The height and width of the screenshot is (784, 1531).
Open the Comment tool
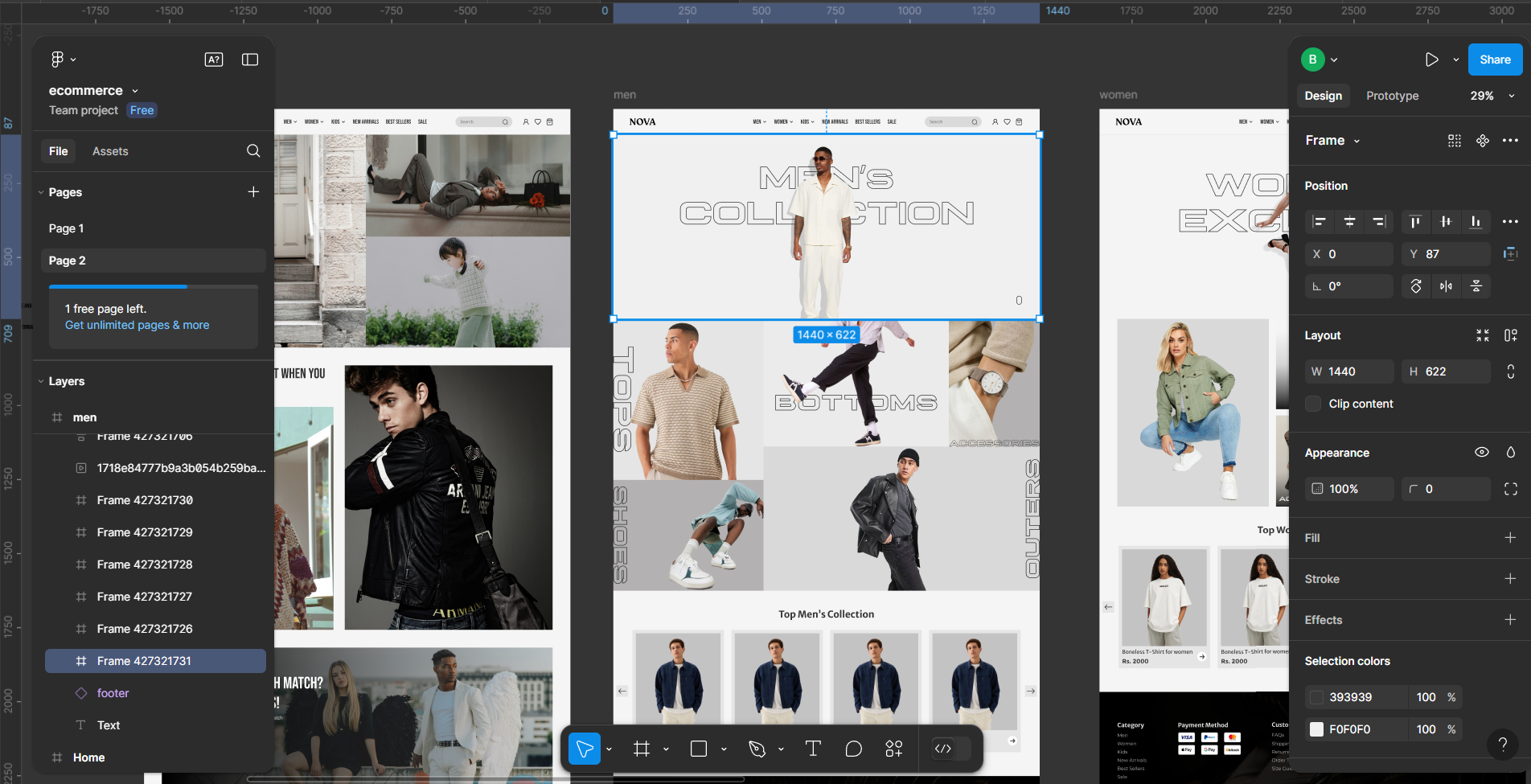point(853,748)
